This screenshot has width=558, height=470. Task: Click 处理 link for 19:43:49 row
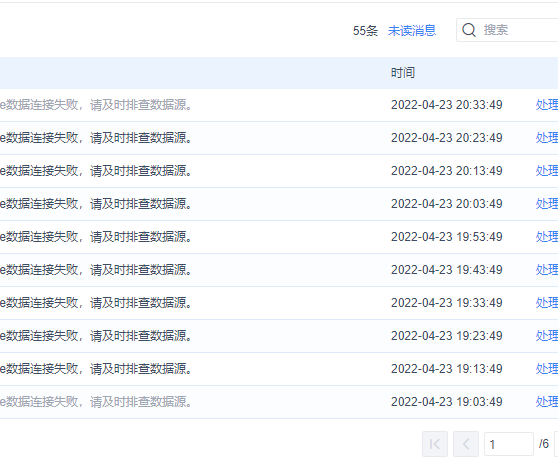(x=547, y=270)
